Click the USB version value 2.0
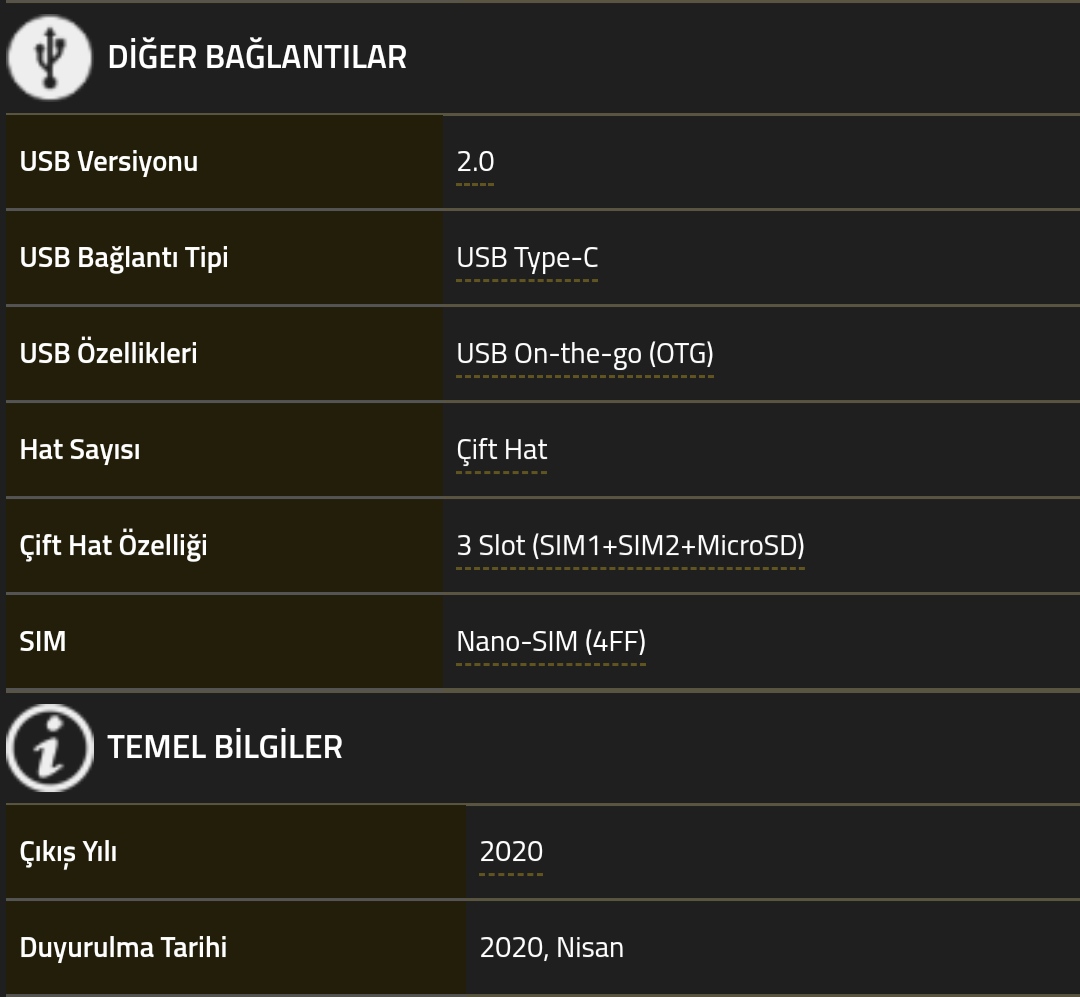The image size is (1080, 997). 475,162
